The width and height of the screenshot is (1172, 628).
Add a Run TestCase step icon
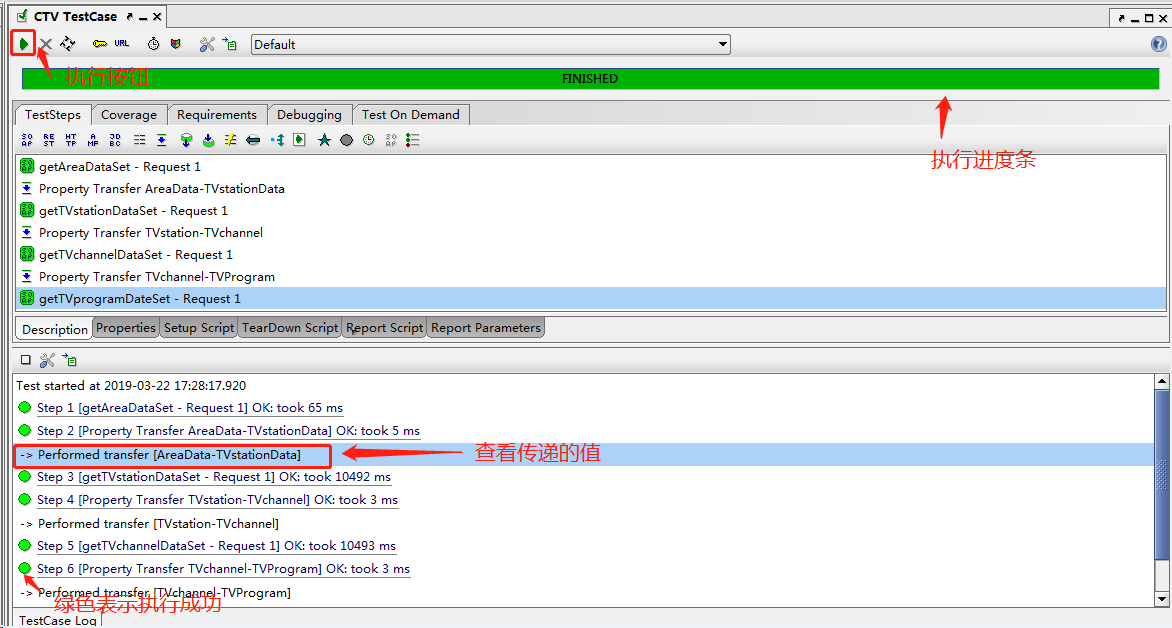299,140
